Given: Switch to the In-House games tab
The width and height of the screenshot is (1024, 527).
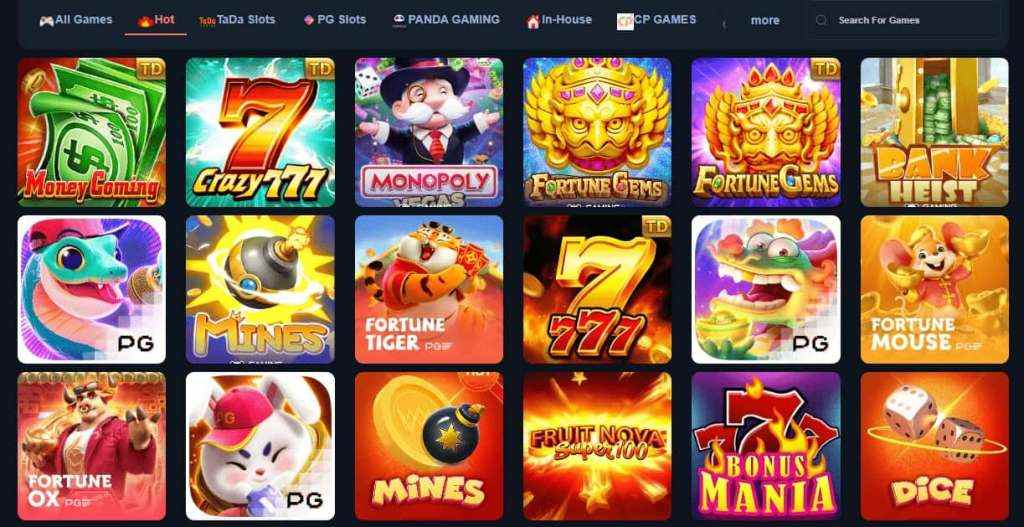Looking at the screenshot, I should (x=559, y=20).
